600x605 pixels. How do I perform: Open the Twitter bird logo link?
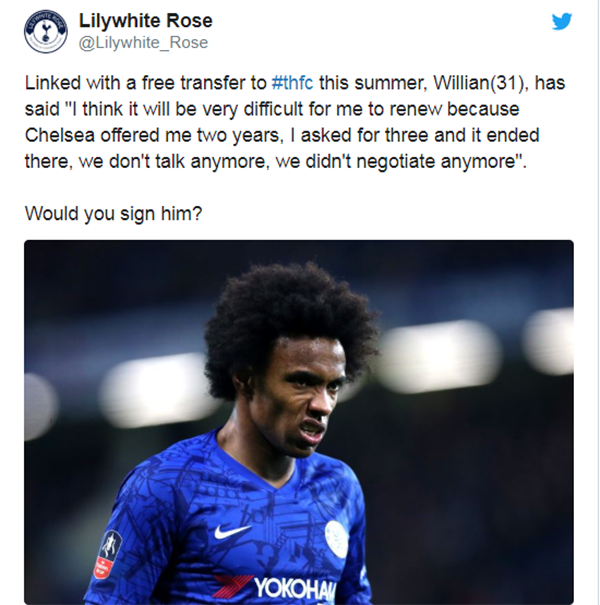coord(562,21)
